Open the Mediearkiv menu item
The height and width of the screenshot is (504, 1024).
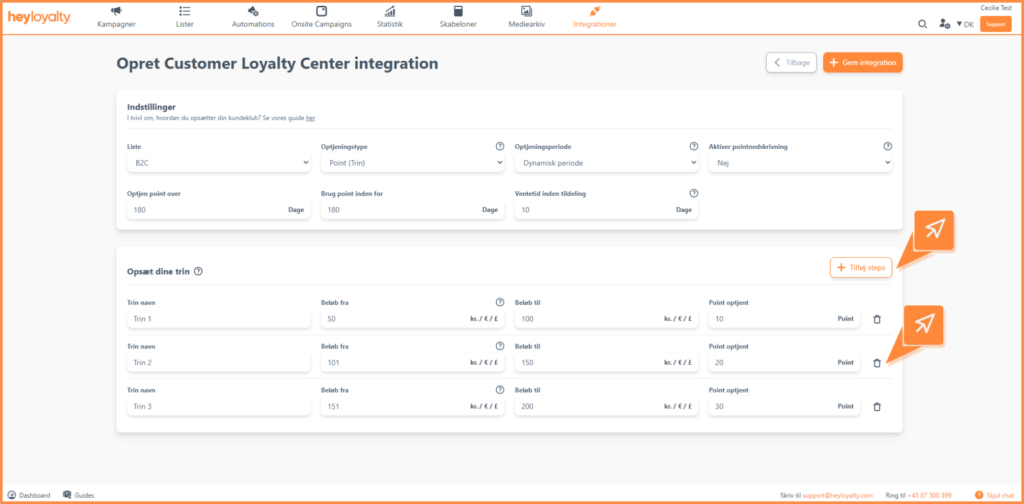click(x=526, y=17)
